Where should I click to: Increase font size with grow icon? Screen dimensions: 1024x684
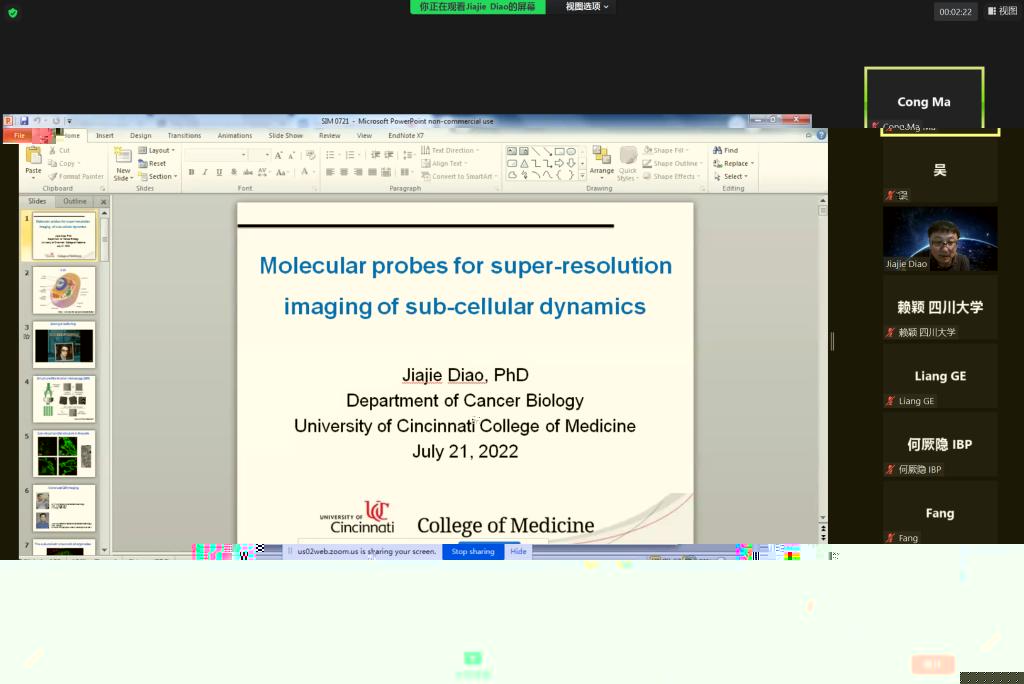(278, 155)
